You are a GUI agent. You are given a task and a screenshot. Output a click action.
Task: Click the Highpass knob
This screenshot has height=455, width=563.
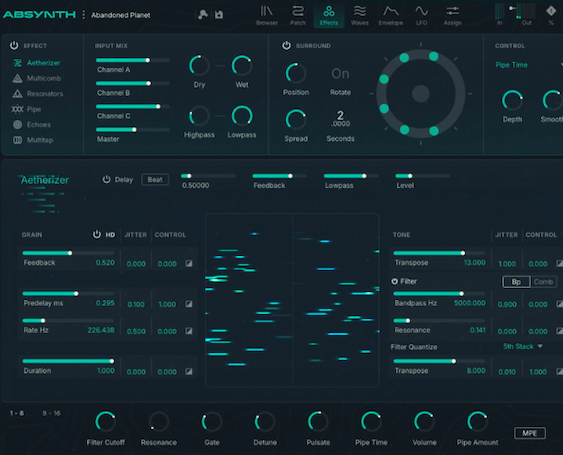[x=199, y=116]
